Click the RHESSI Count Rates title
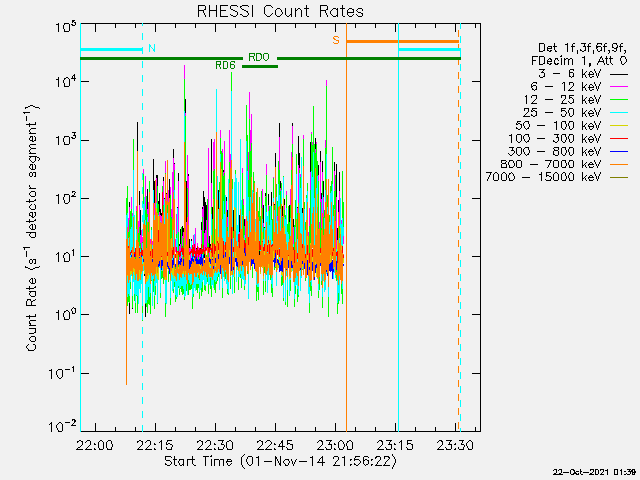Screen dimensions: 640x480 [x=280, y=11]
